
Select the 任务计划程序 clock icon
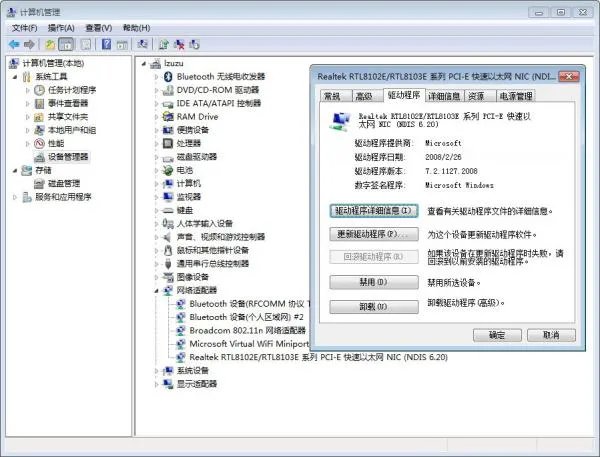[40, 90]
